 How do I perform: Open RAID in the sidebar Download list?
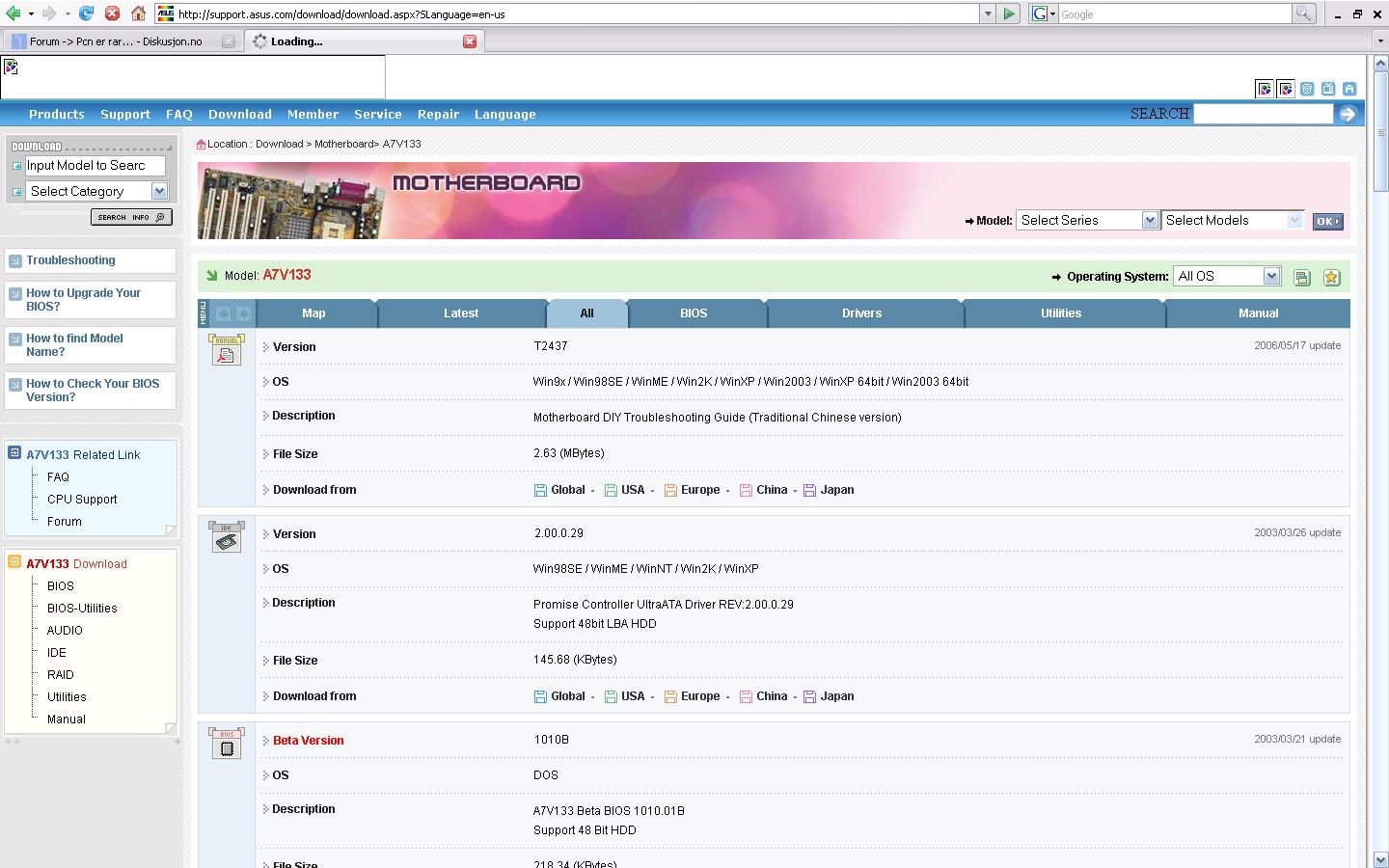click(60, 675)
